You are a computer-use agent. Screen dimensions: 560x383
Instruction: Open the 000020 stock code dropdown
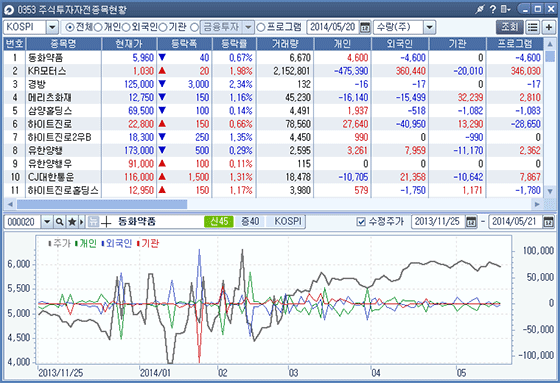(x=47, y=222)
